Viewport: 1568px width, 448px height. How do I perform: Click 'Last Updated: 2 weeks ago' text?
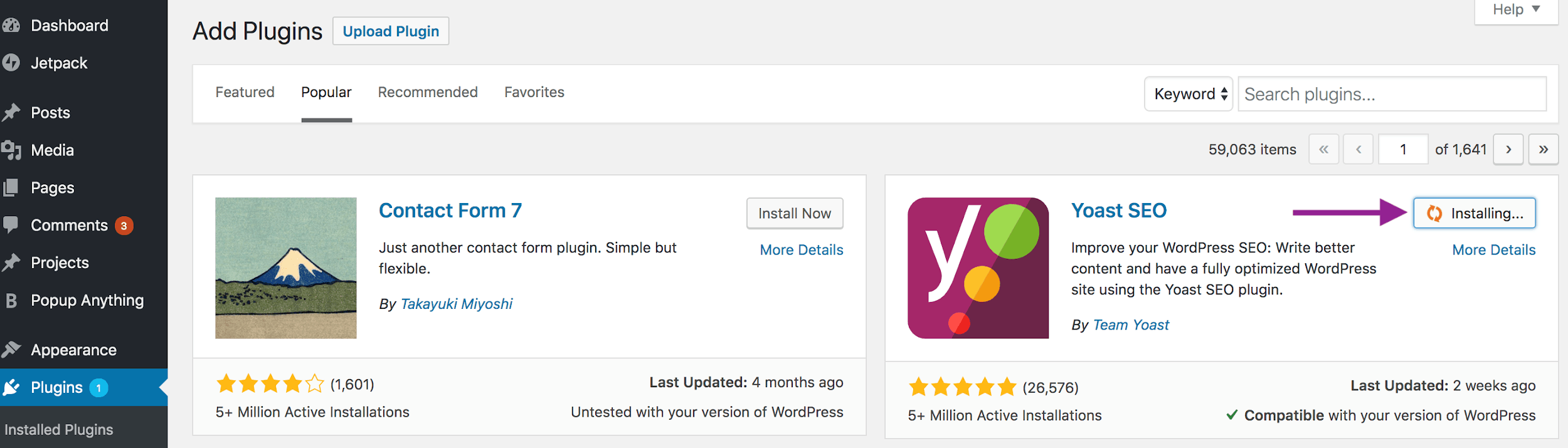coord(1443,385)
